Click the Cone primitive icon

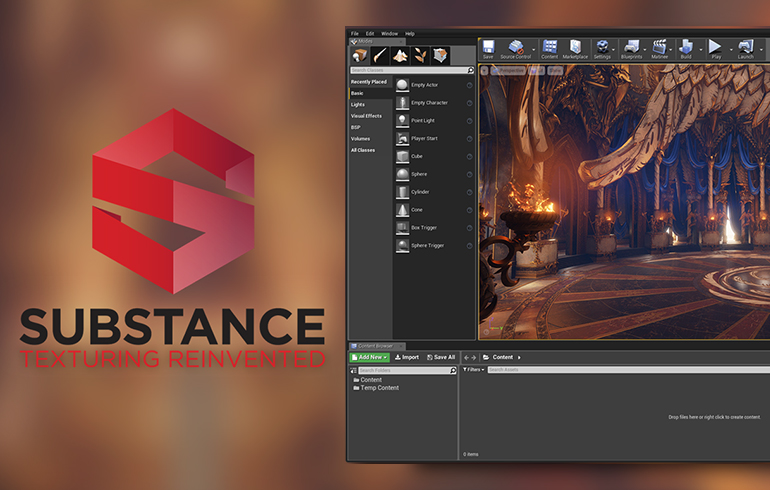pyautogui.click(x=402, y=210)
